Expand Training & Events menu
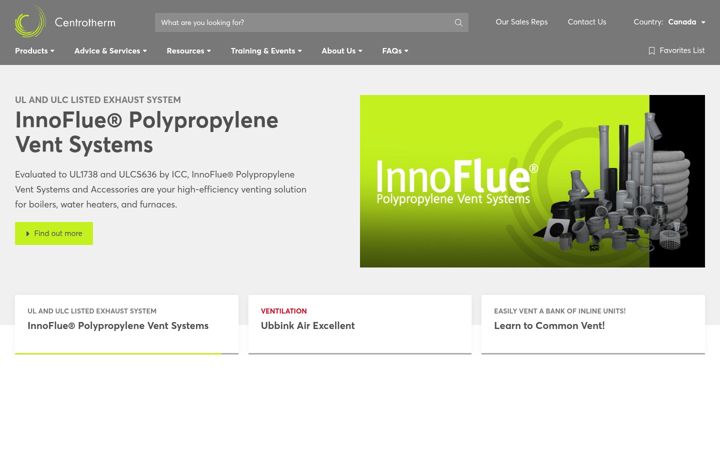Image resolution: width=720 pixels, height=450 pixels. [x=266, y=51]
